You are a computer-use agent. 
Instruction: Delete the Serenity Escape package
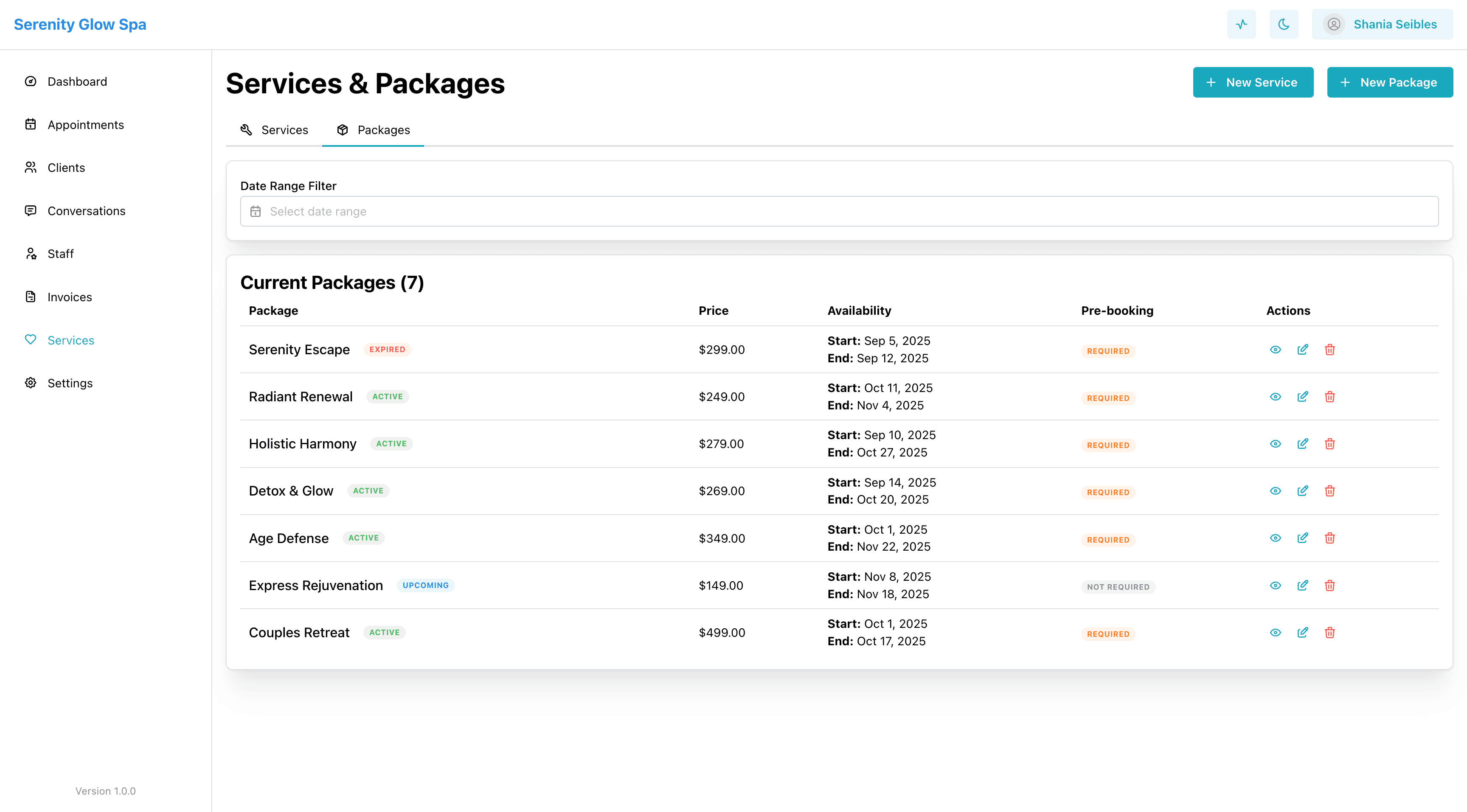pos(1329,350)
